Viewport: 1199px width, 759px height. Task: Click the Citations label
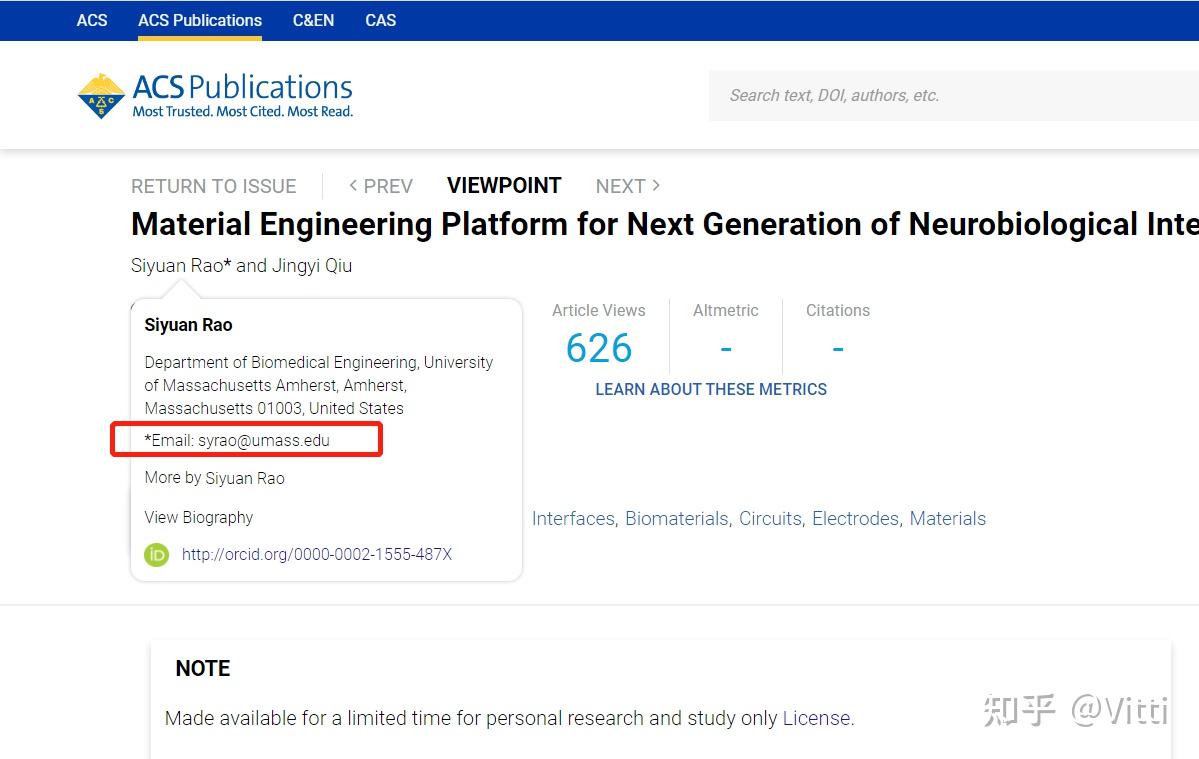tap(837, 310)
